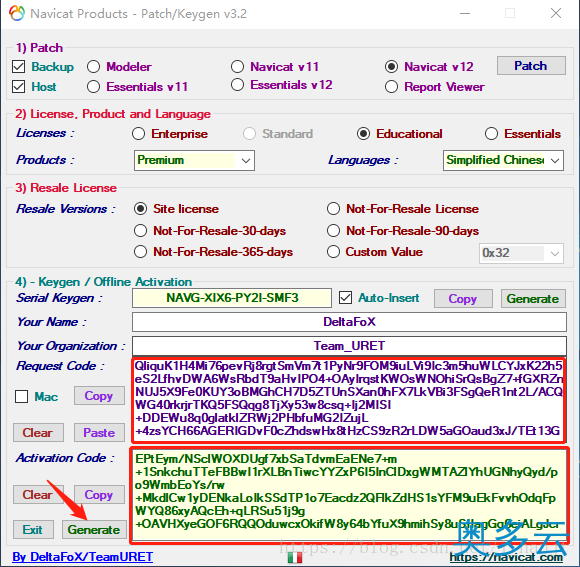This screenshot has width=580, height=567.
Task: Click the Patch button
Action: (x=531, y=66)
